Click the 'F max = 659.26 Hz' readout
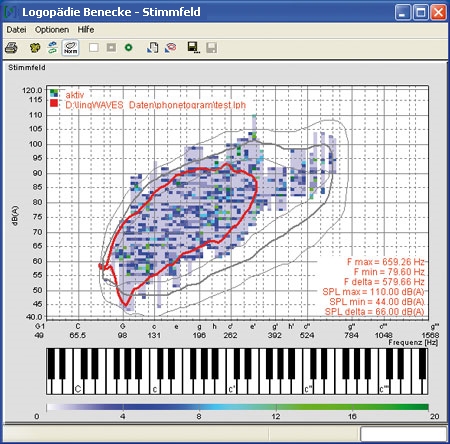 pos(386,262)
